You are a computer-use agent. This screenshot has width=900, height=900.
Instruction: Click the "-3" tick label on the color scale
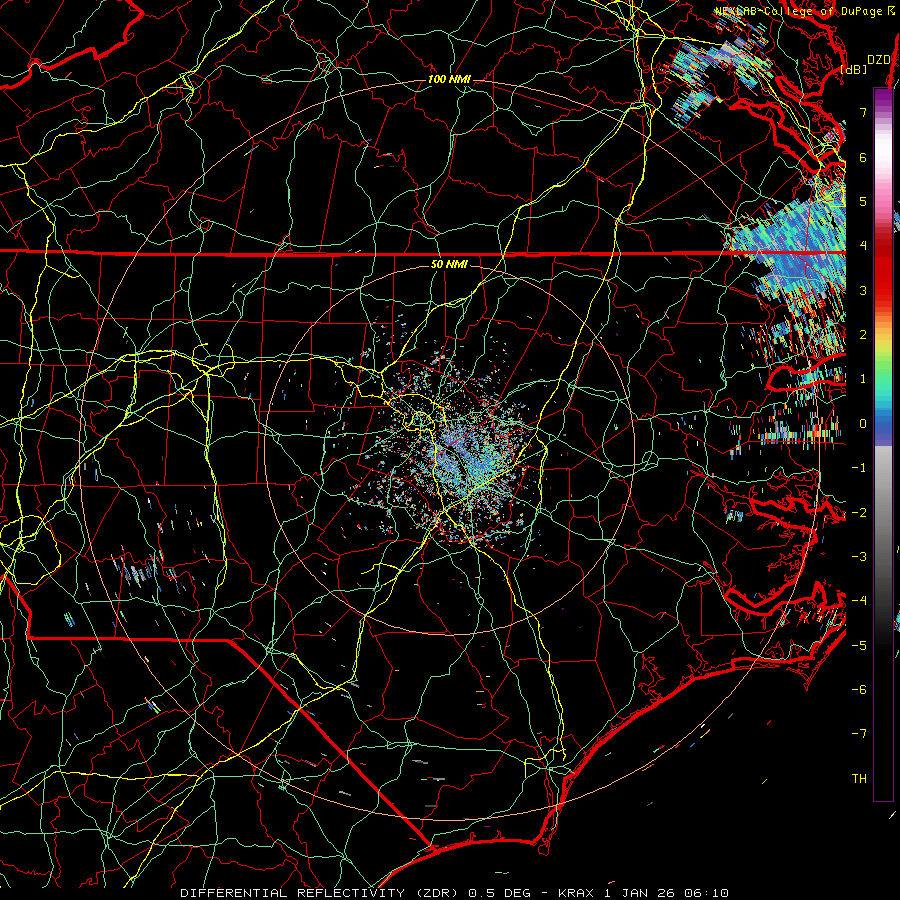pos(859,556)
